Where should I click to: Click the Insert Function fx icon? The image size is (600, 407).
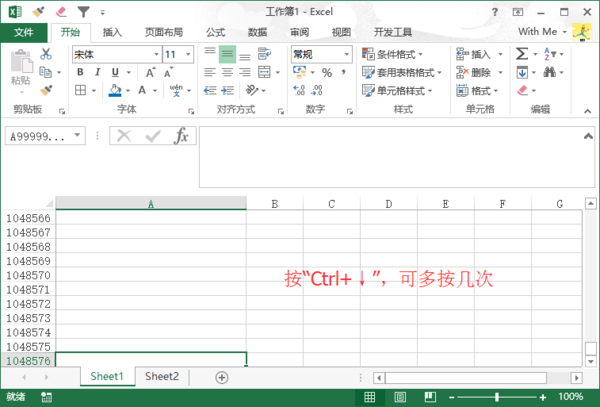pos(181,135)
